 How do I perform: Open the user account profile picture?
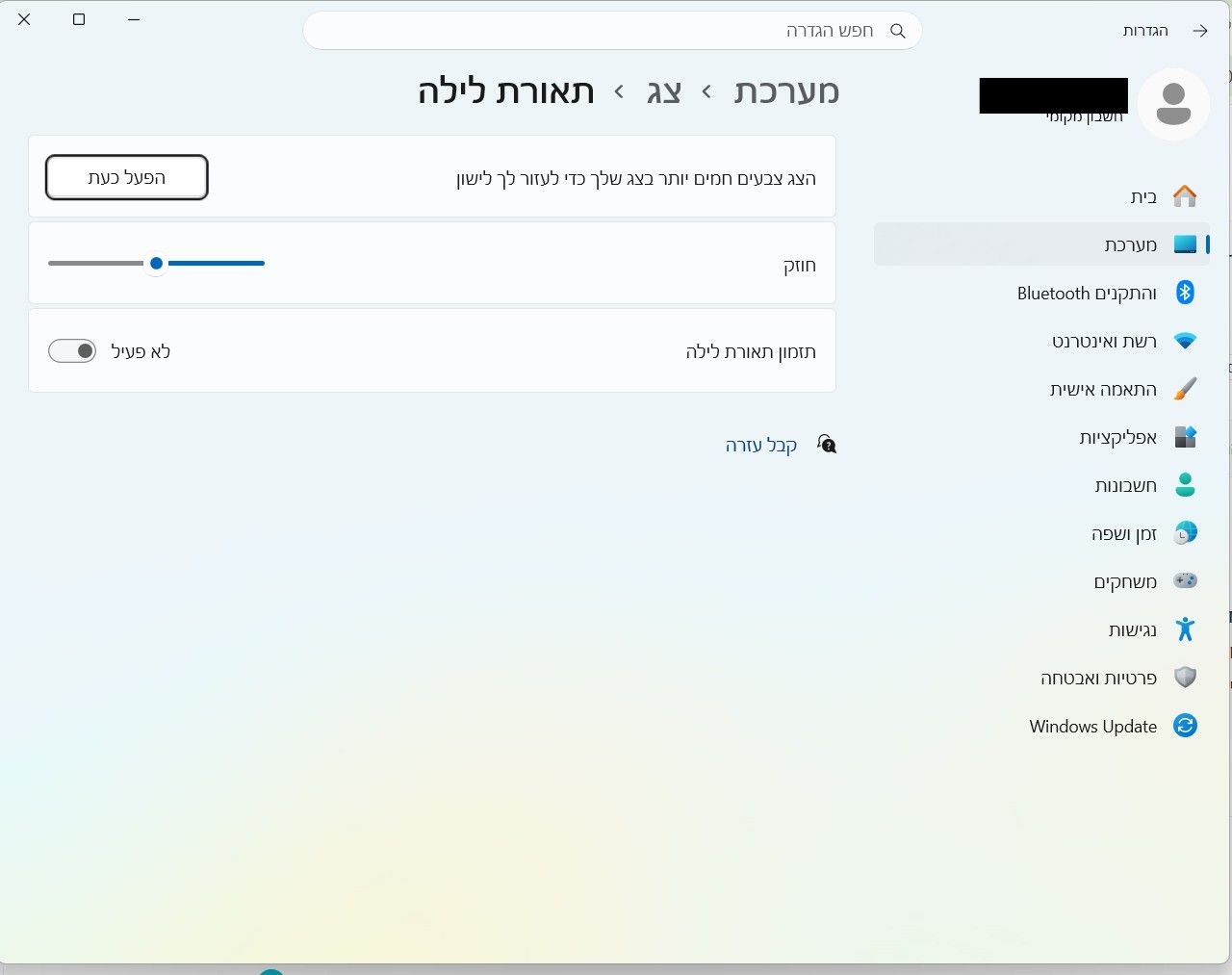(1173, 104)
